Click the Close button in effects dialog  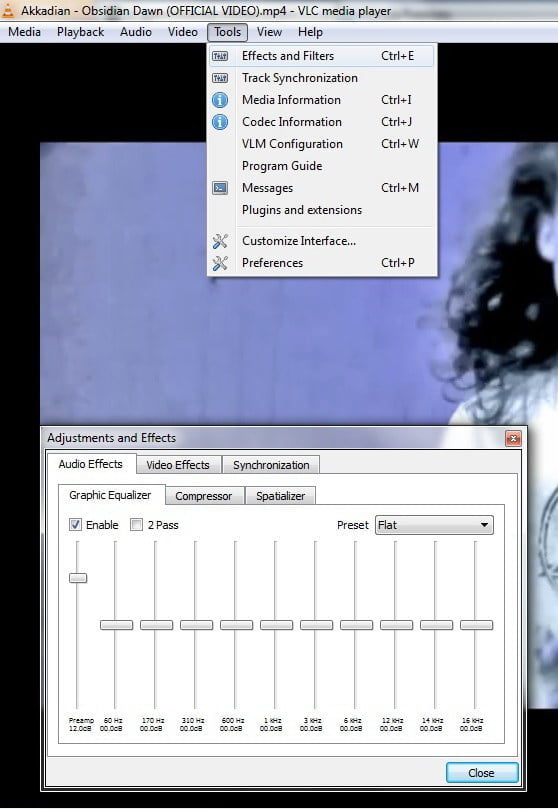click(x=482, y=772)
